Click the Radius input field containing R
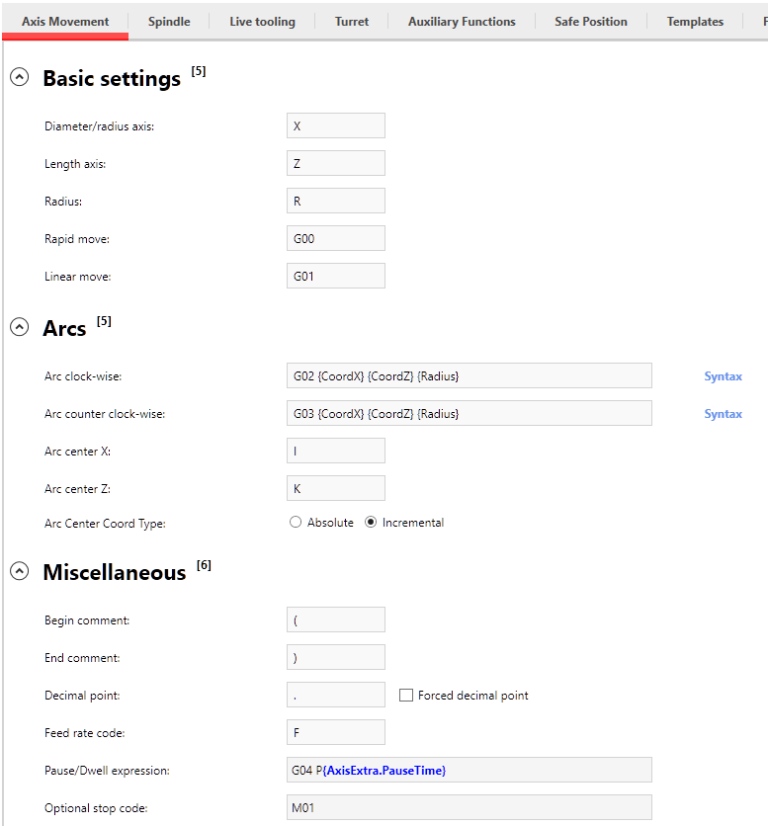Viewport: 768px width, 826px height. [336, 201]
